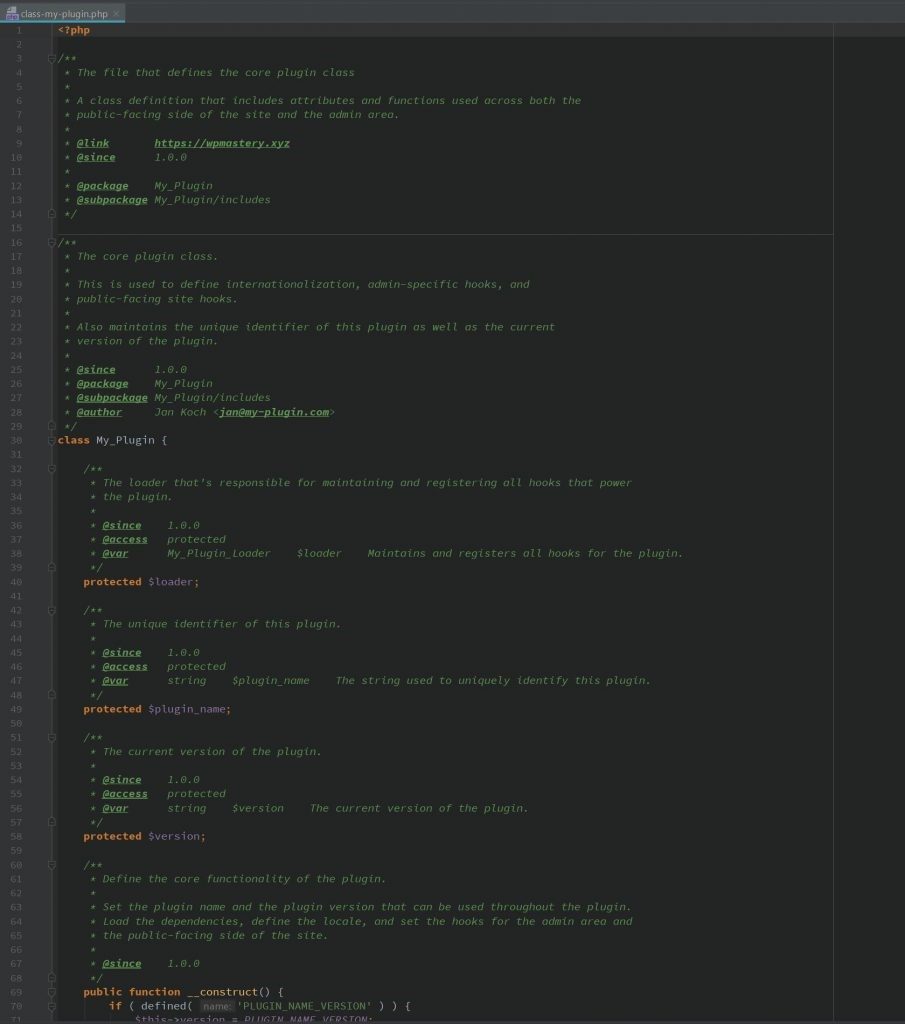Collapse the $version property doc comment
905x1024 pixels.
click(x=52, y=738)
